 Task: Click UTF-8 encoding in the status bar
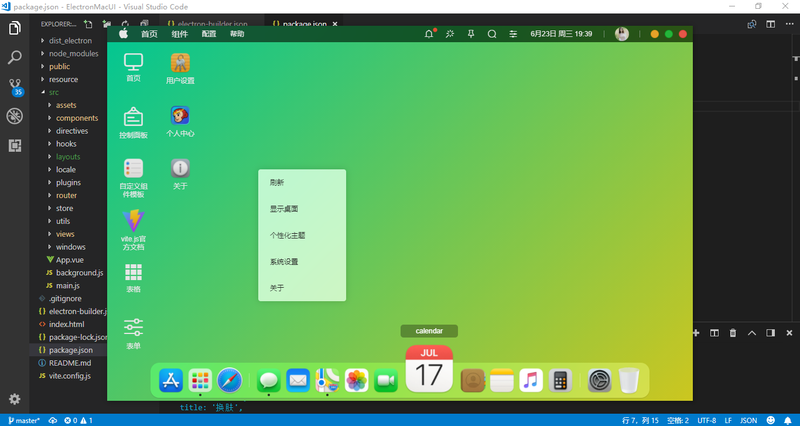[707, 420]
